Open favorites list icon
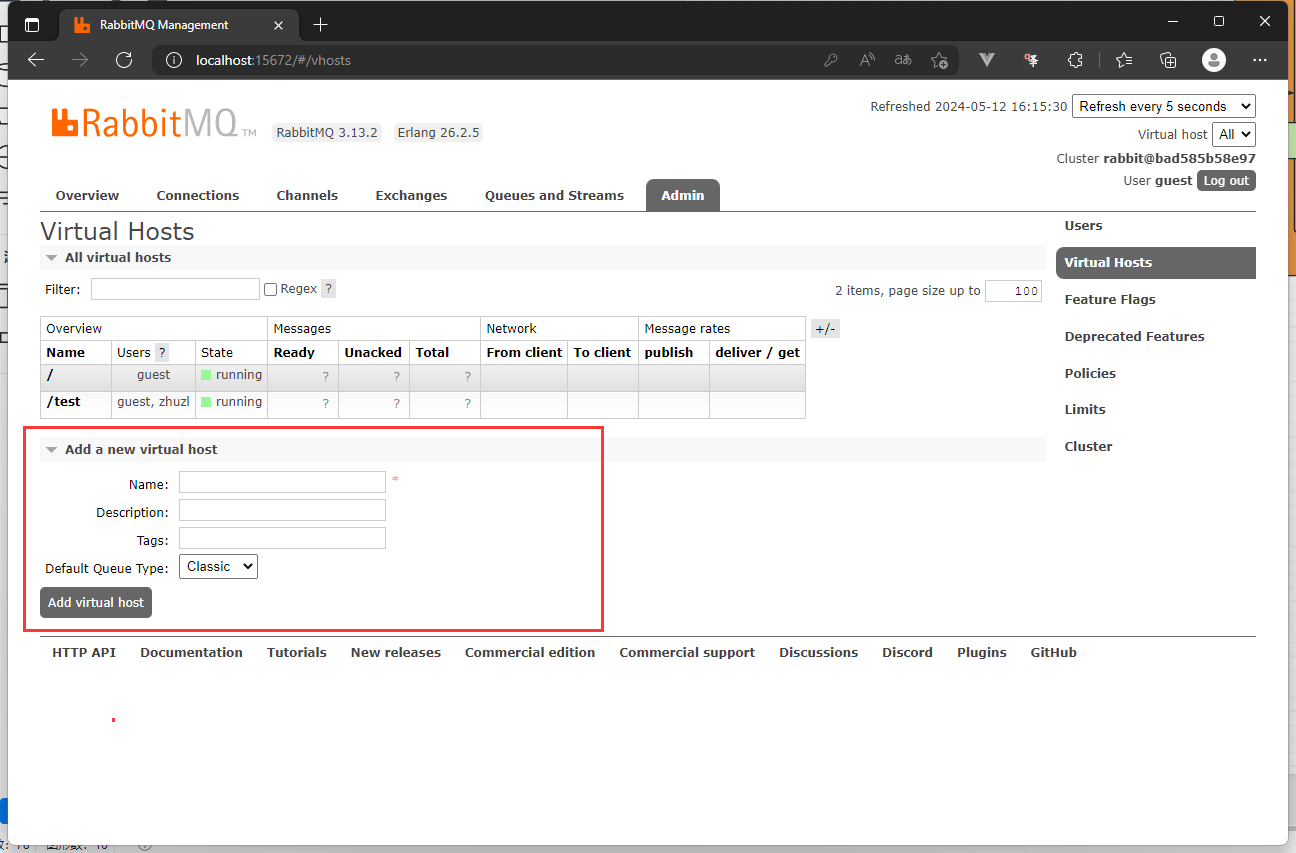The image size is (1296, 853). (1124, 60)
